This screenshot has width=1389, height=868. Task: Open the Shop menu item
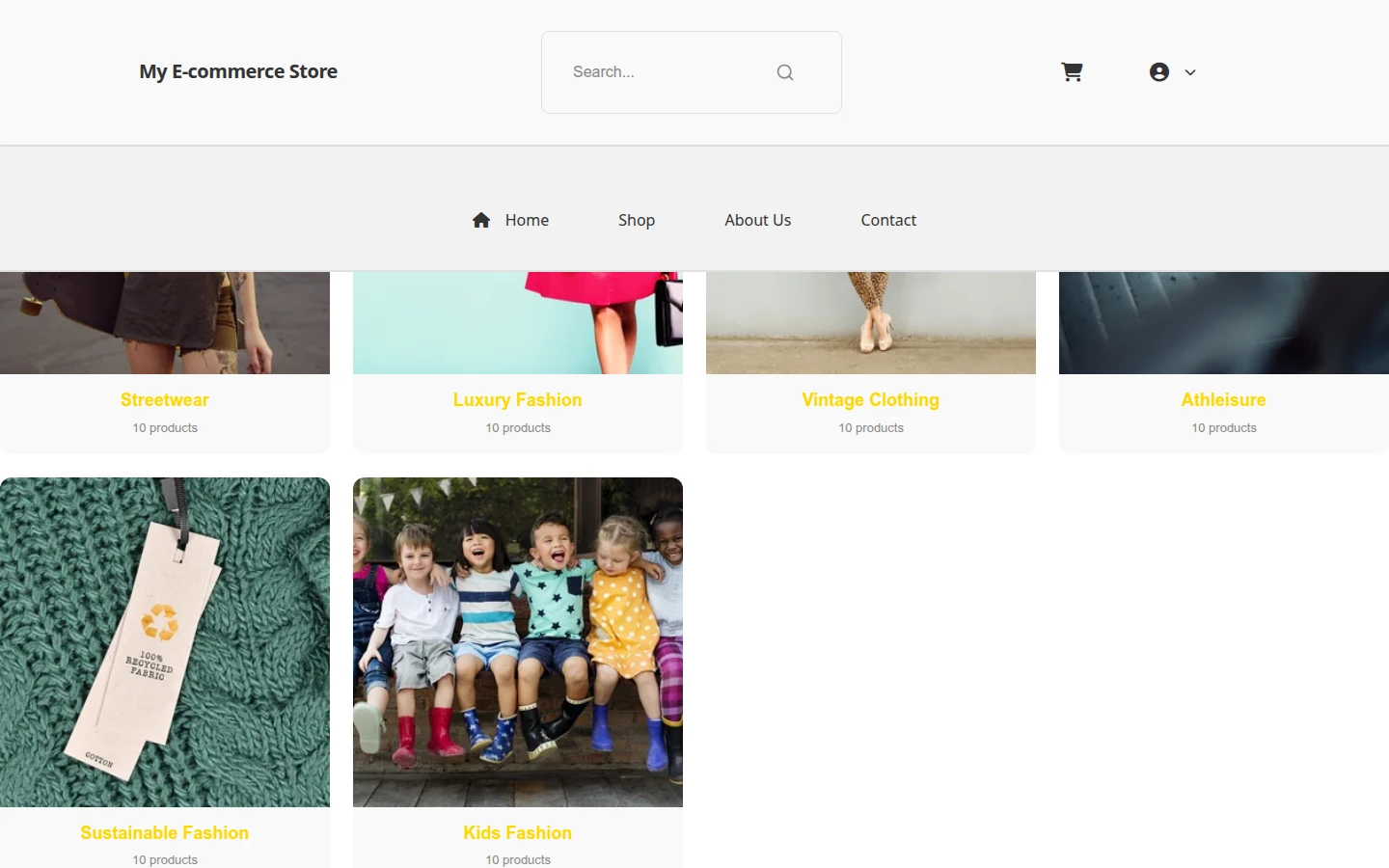pyautogui.click(x=637, y=220)
